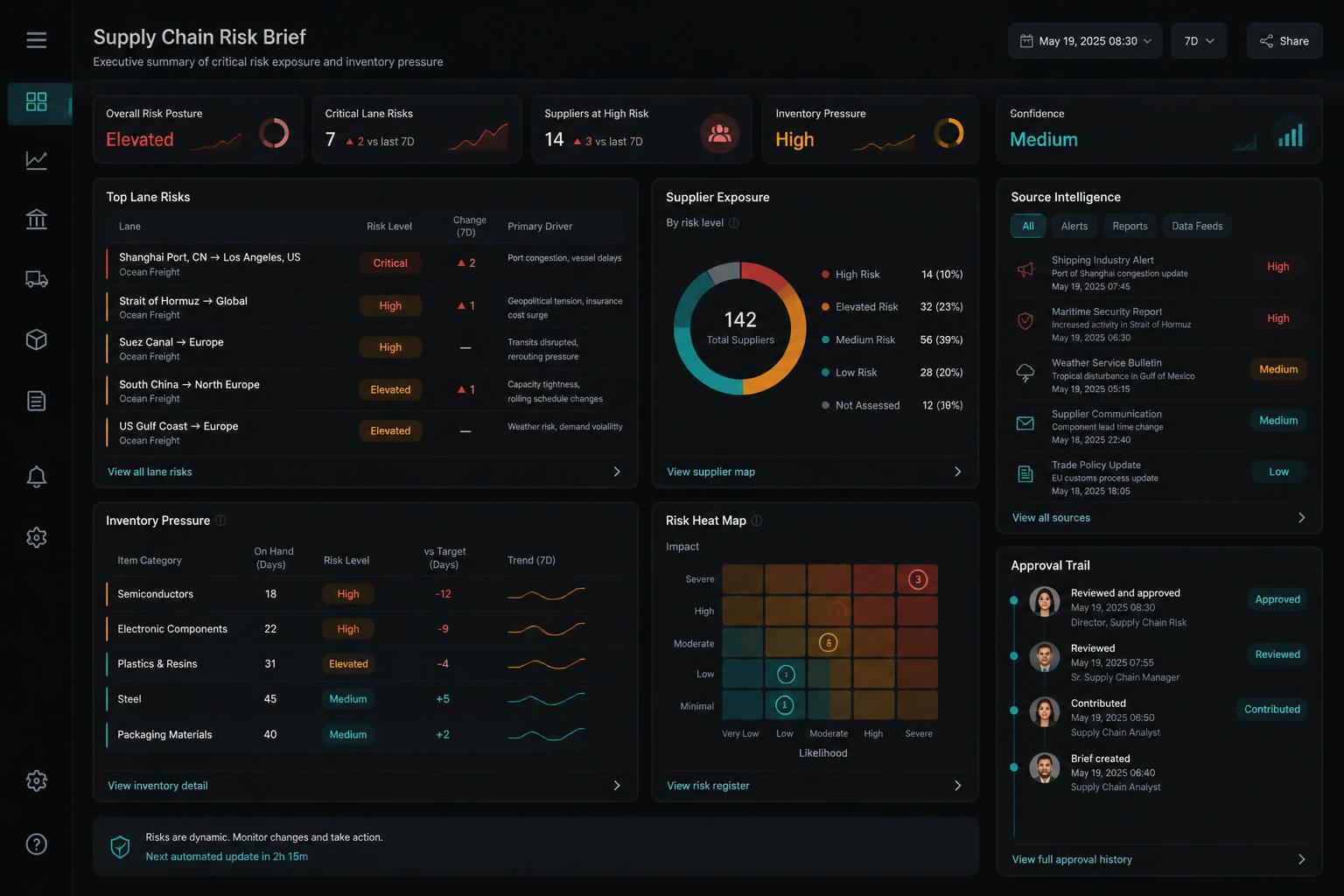This screenshot has width=1344, height=896.
Task: Click the info icon next to By risk level
Action: pyautogui.click(x=734, y=223)
